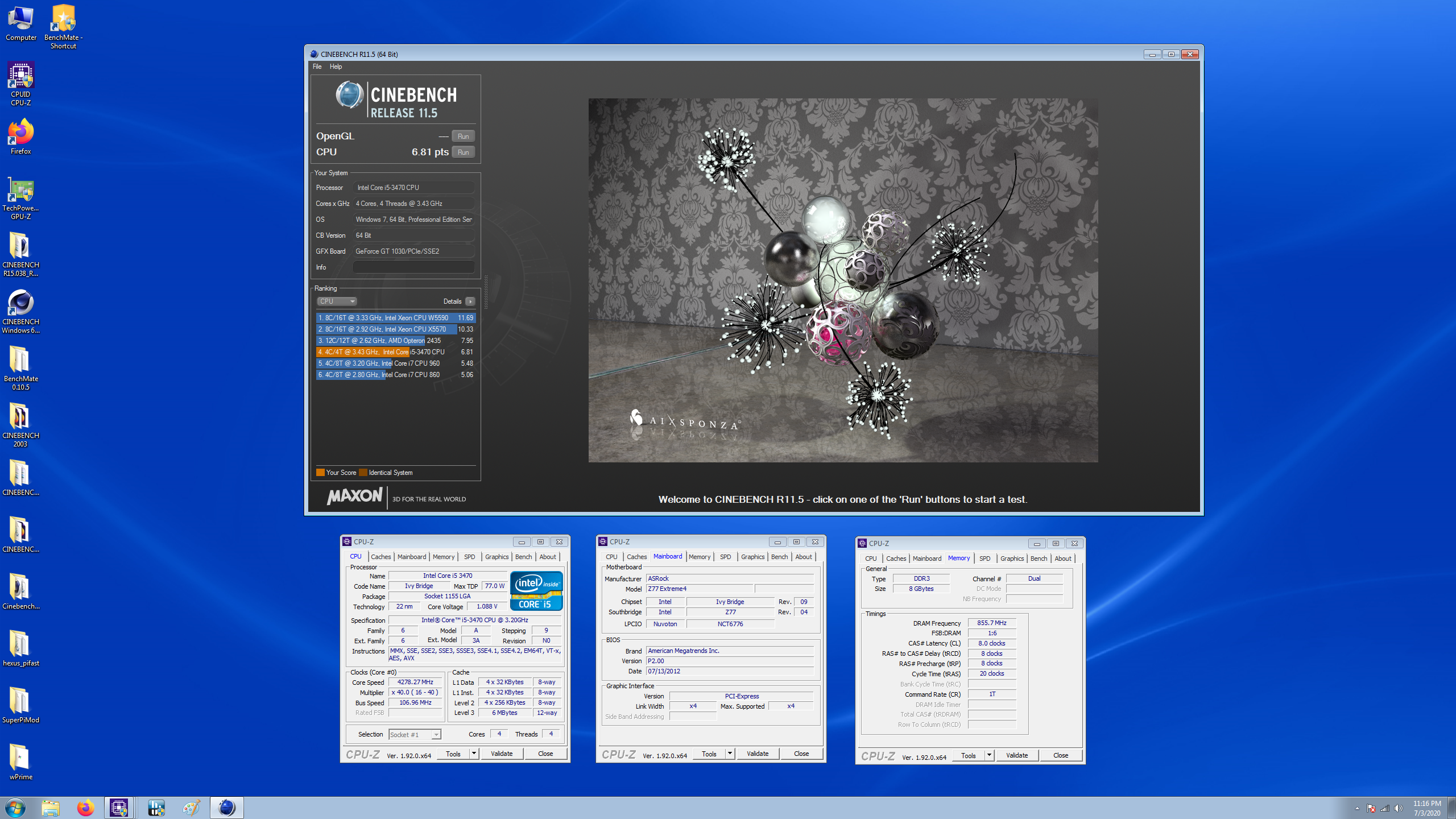The height and width of the screenshot is (819, 1456).
Task: Run the CPU benchmark
Action: point(464,152)
